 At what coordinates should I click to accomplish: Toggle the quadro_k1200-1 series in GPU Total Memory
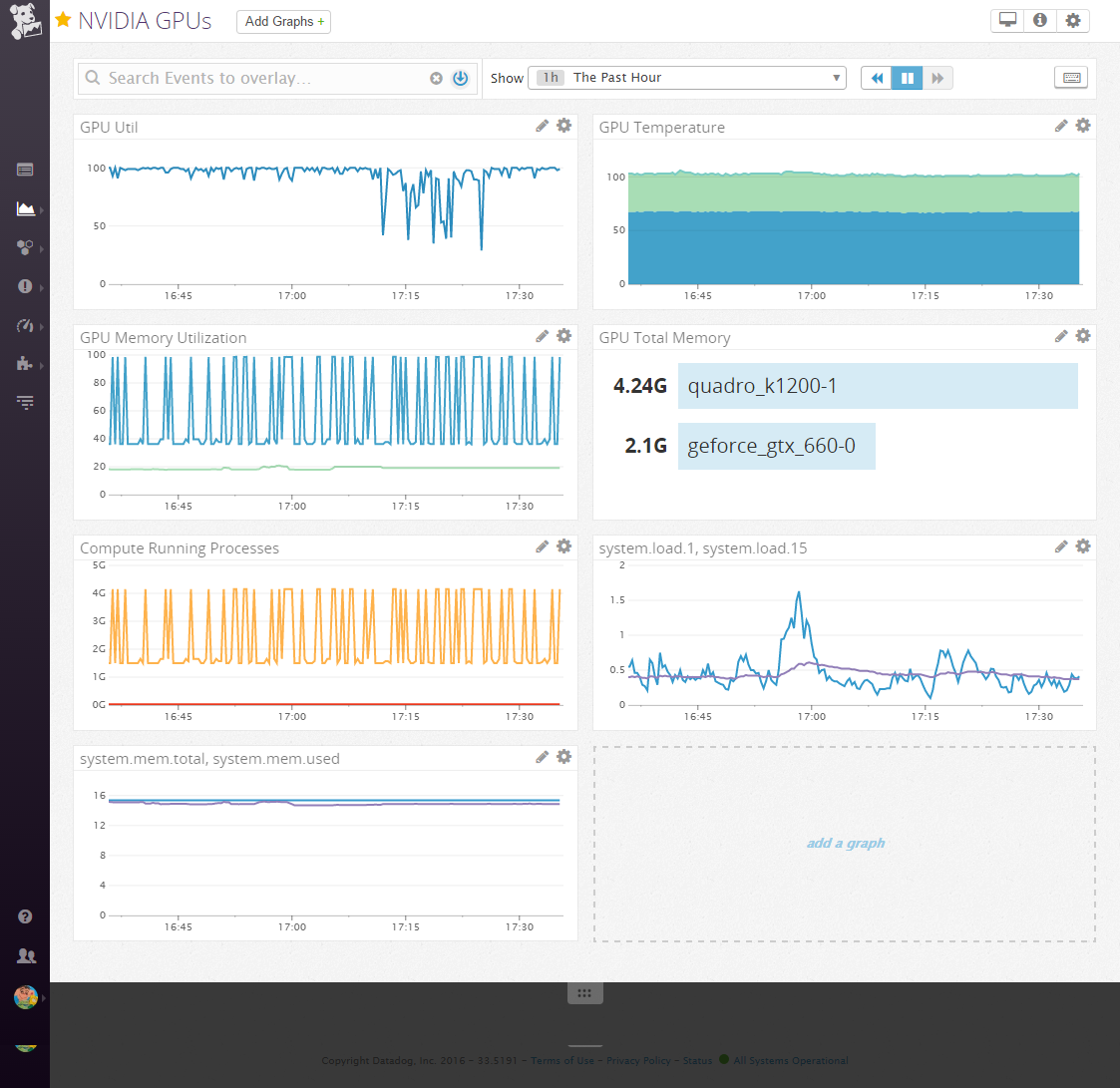pos(878,385)
